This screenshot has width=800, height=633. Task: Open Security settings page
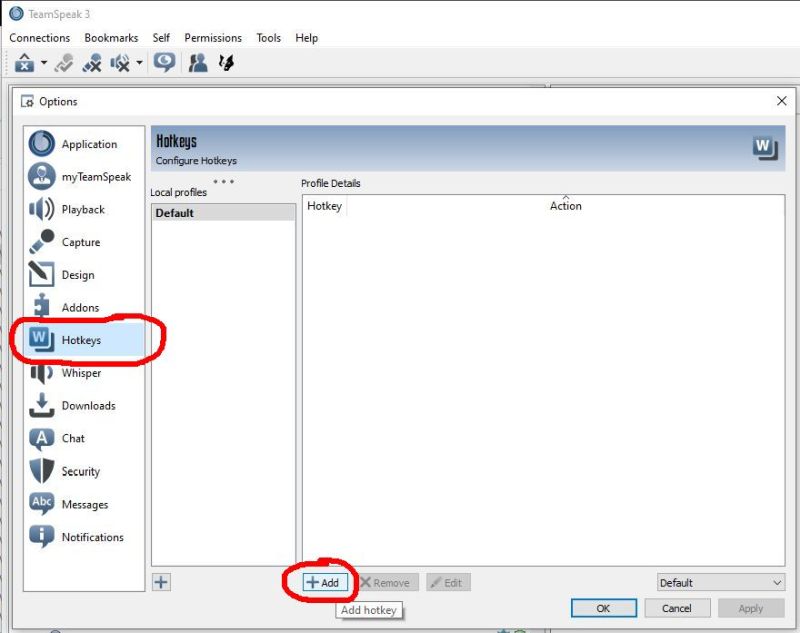pyautogui.click(x=84, y=471)
